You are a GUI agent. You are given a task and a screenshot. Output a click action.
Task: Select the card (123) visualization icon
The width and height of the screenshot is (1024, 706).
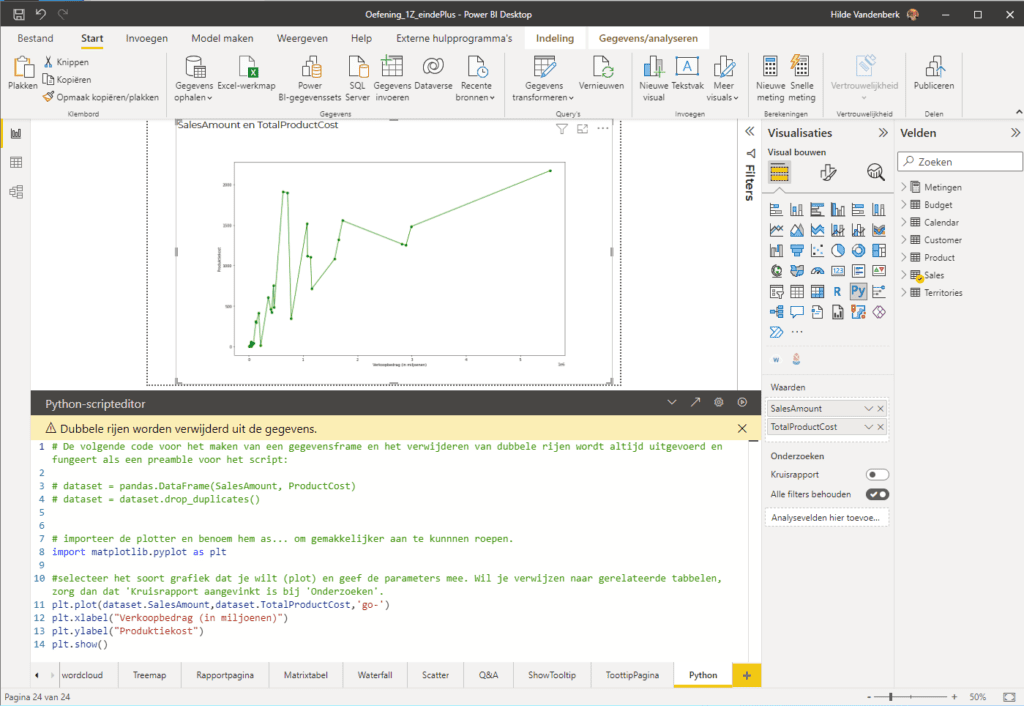pyautogui.click(x=837, y=270)
